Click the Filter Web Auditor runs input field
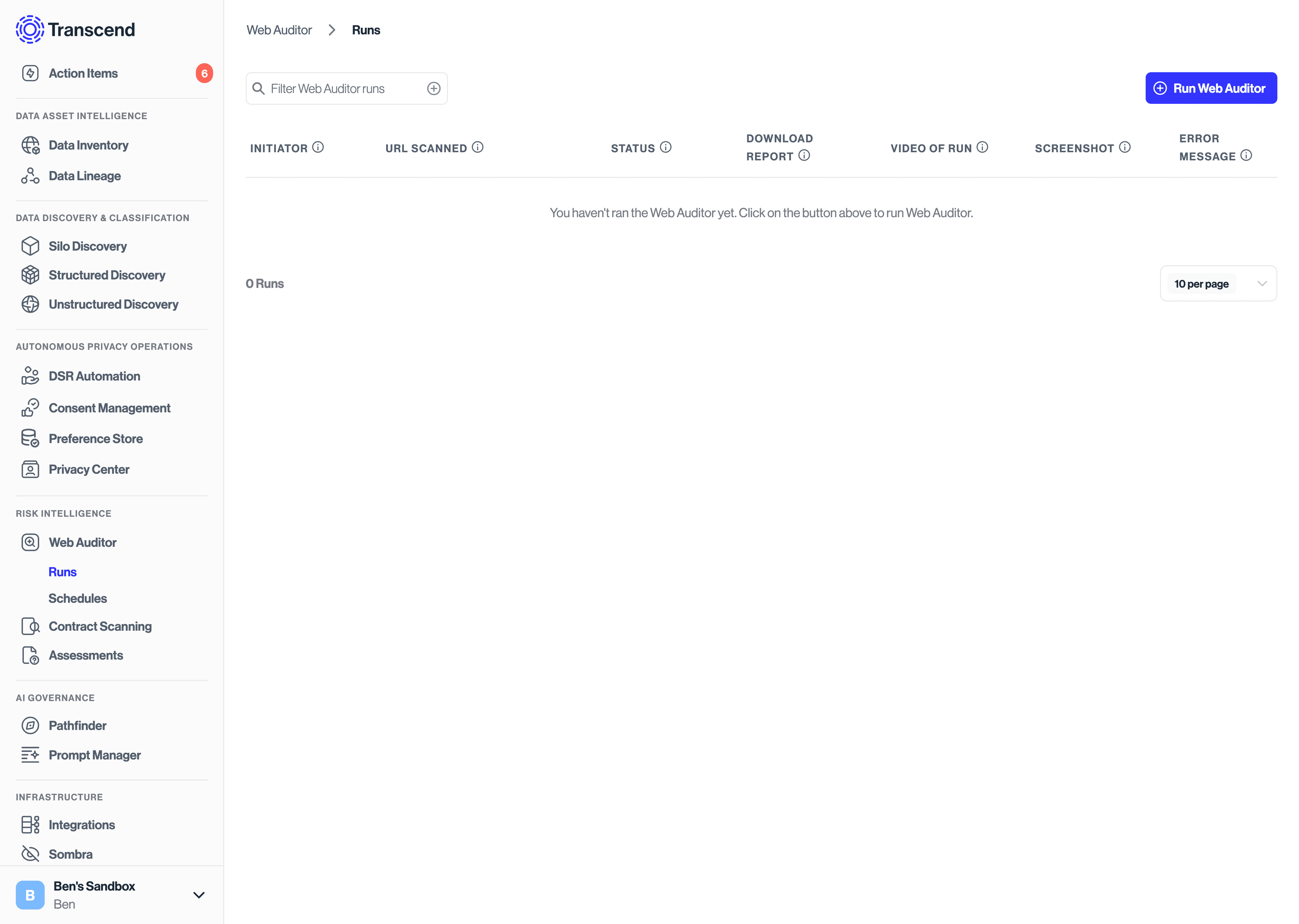 pyautogui.click(x=345, y=88)
